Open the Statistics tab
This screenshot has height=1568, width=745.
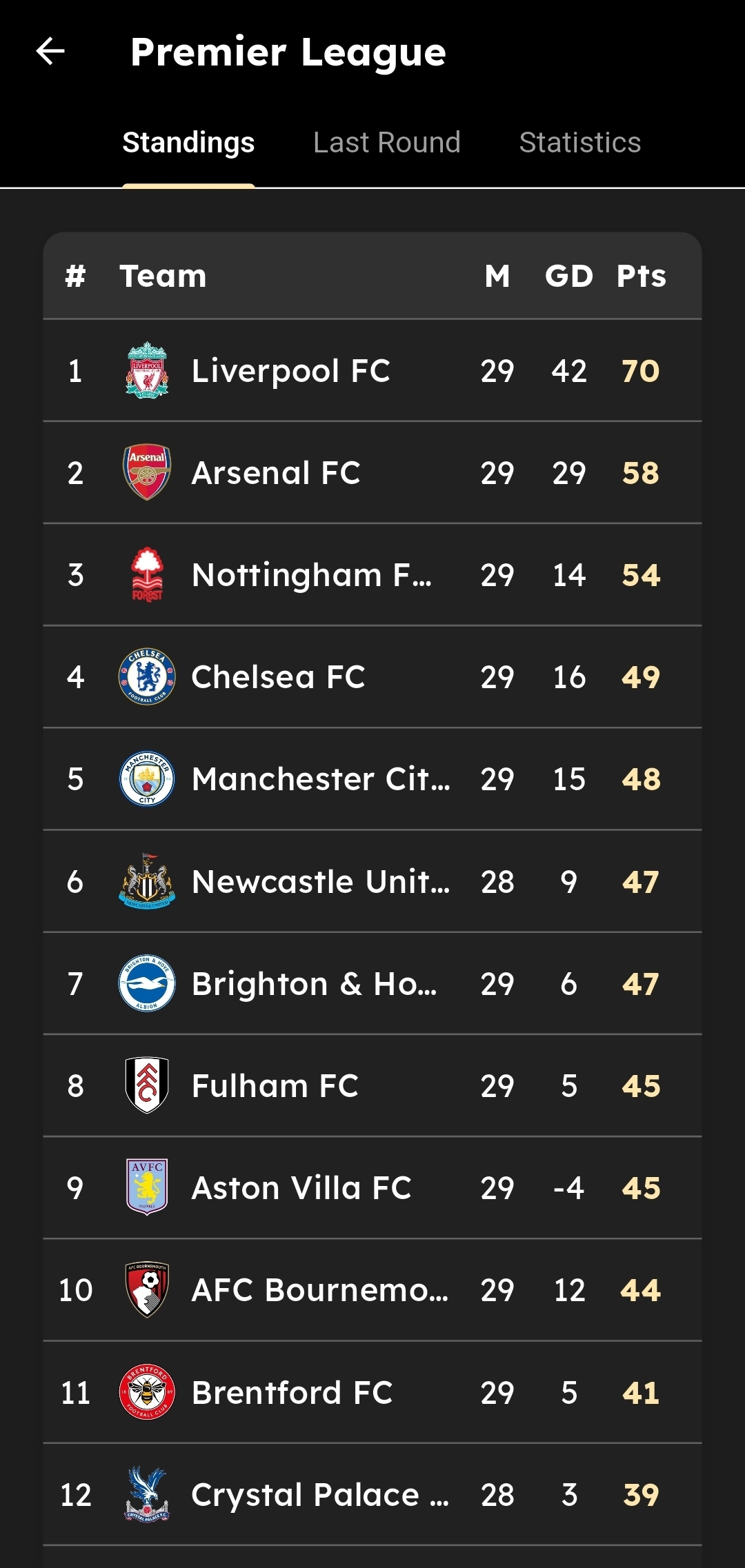[x=579, y=143]
